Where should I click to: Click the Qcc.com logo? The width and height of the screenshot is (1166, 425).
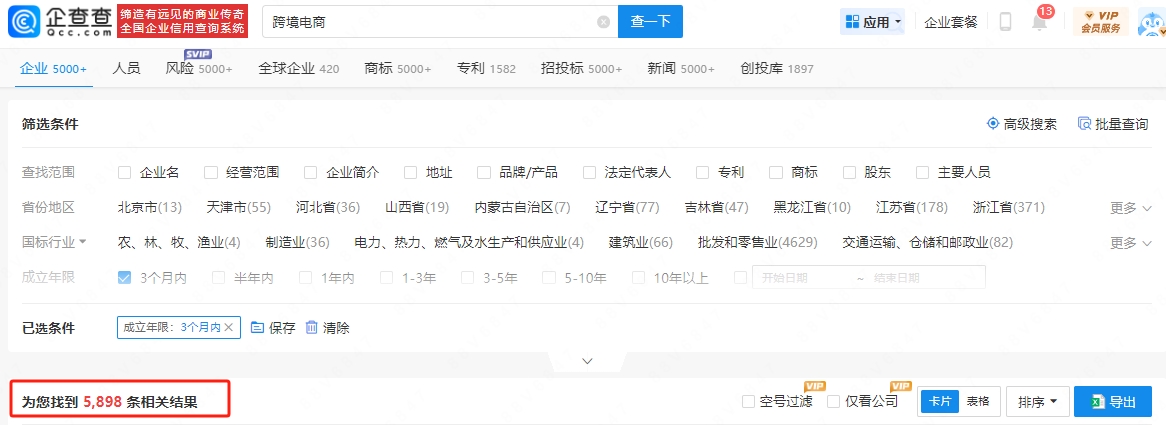[x=59, y=22]
